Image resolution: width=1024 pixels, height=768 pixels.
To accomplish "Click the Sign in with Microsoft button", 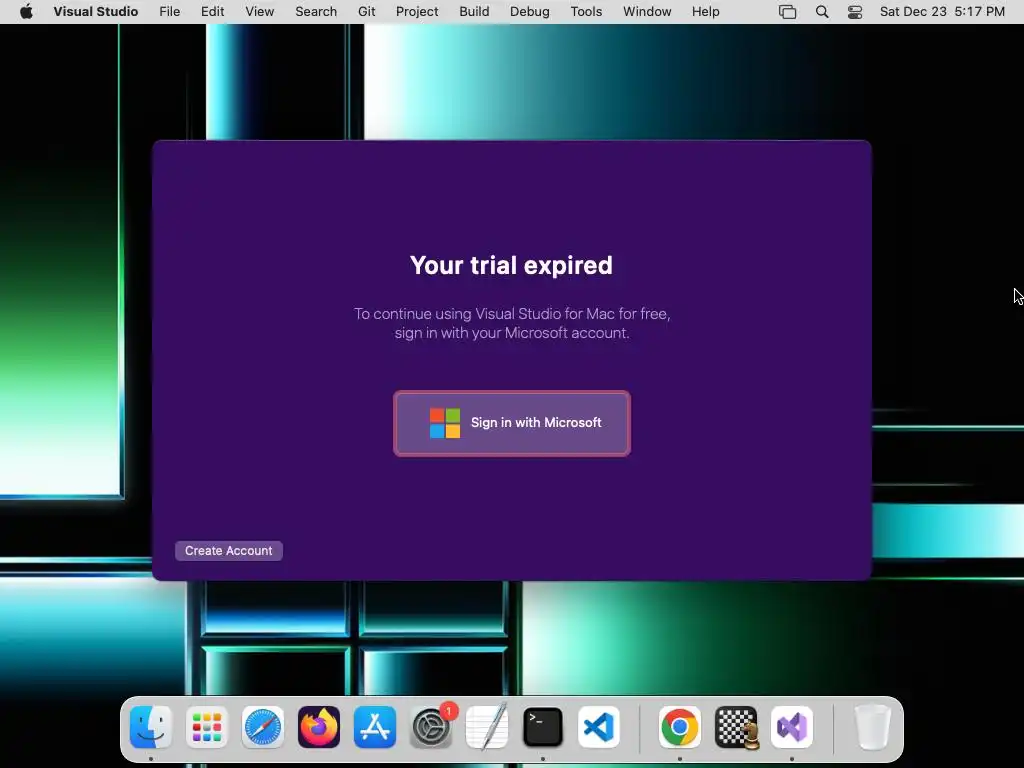I will pos(512,423).
